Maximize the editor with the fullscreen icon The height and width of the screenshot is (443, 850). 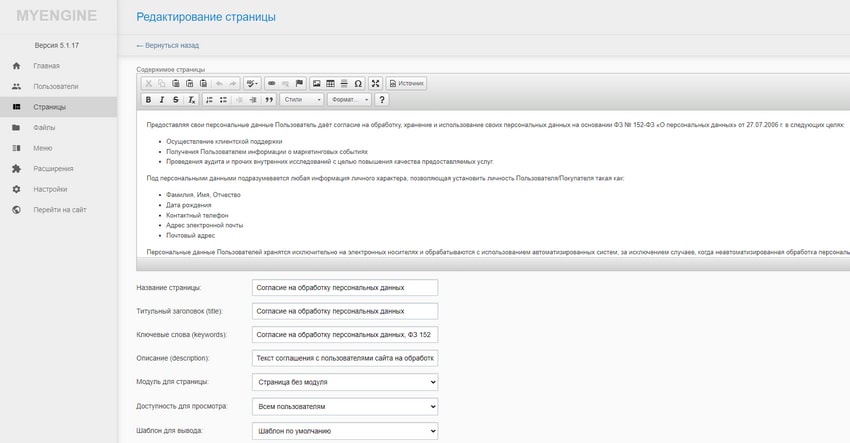tap(375, 84)
